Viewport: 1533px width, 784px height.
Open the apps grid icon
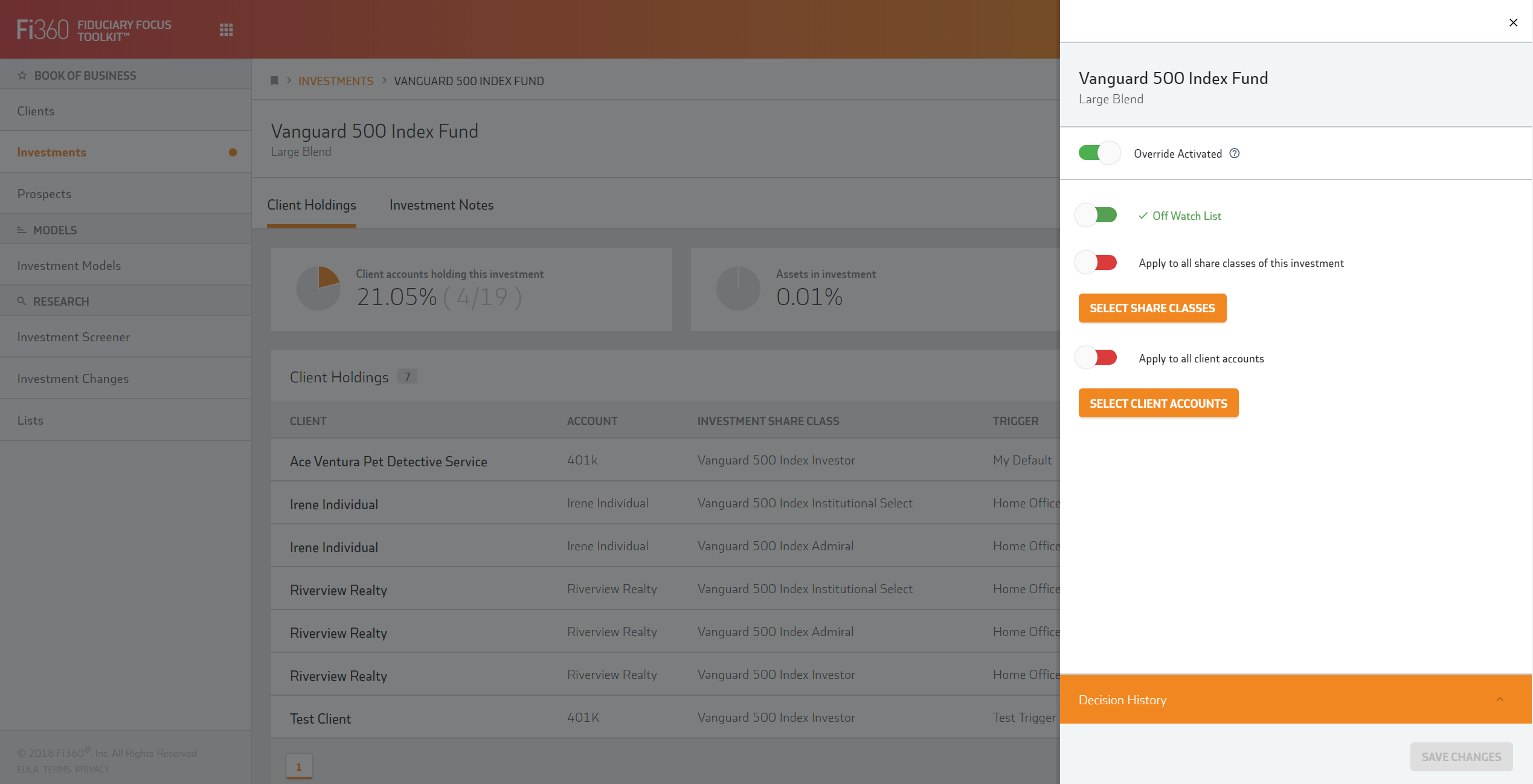click(226, 30)
